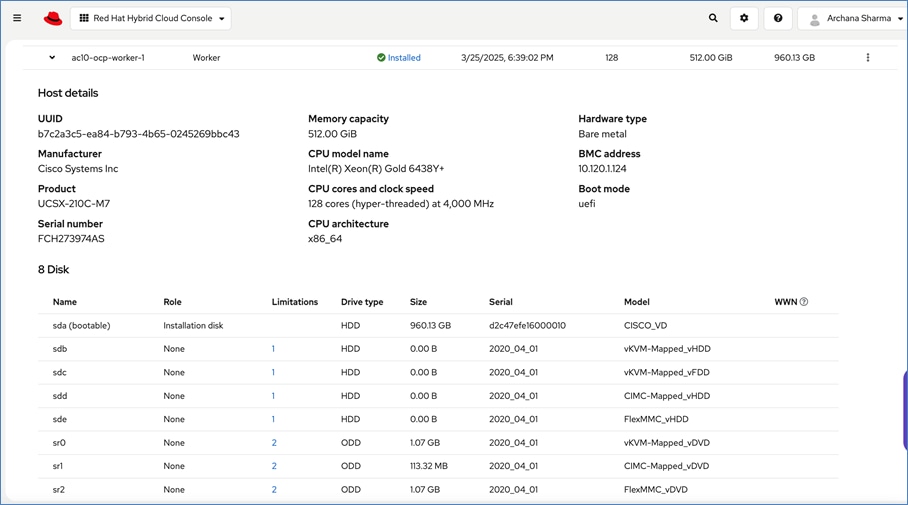Click the Model column header
The height and width of the screenshot is (505, 908).
[x=637, y=302]
